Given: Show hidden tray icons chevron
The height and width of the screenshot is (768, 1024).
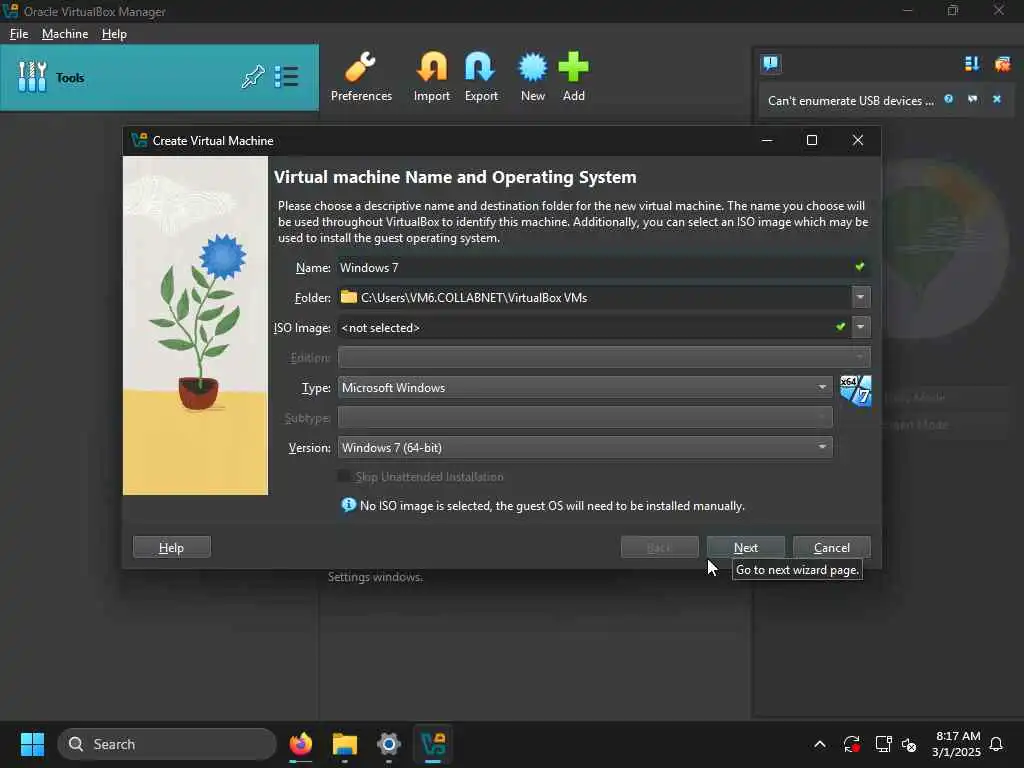Looking at the screenshot, I should point(820,744).
